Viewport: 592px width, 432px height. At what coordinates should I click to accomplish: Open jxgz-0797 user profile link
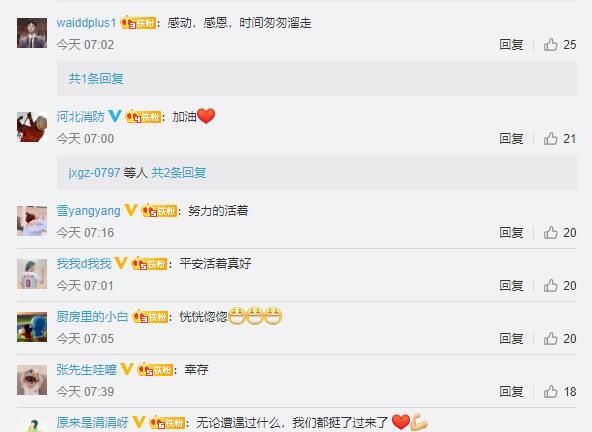[94, 173]
